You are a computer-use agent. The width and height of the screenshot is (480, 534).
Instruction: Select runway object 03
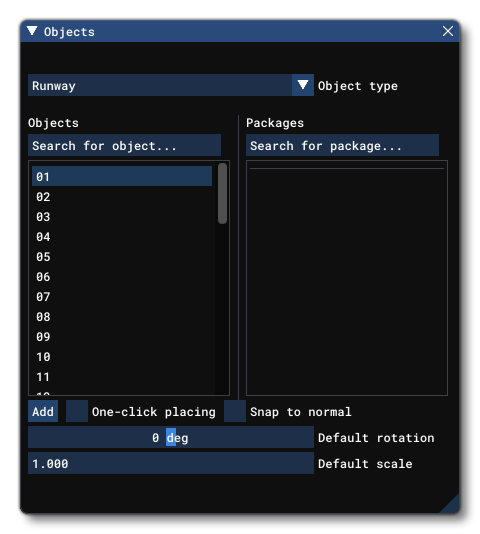(122, 217)
